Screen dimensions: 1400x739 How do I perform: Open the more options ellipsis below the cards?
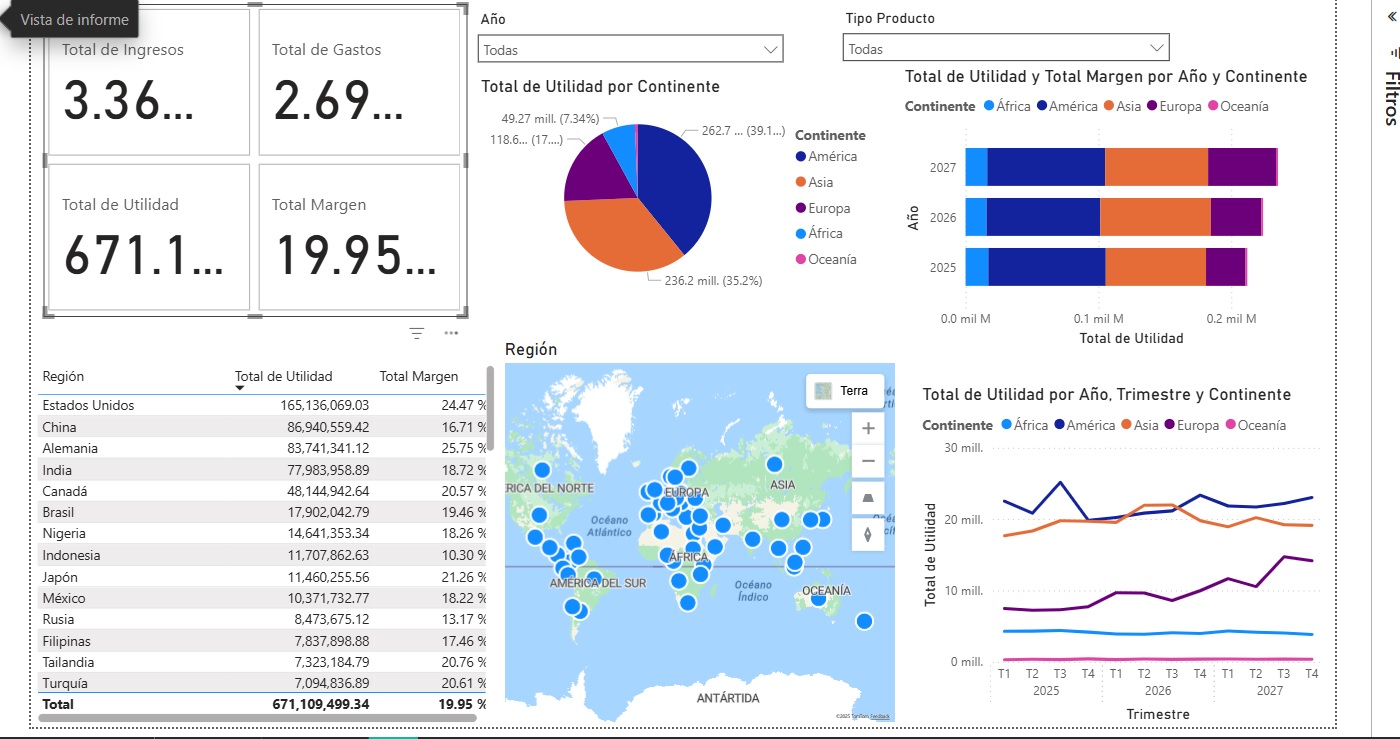(451, 333)
